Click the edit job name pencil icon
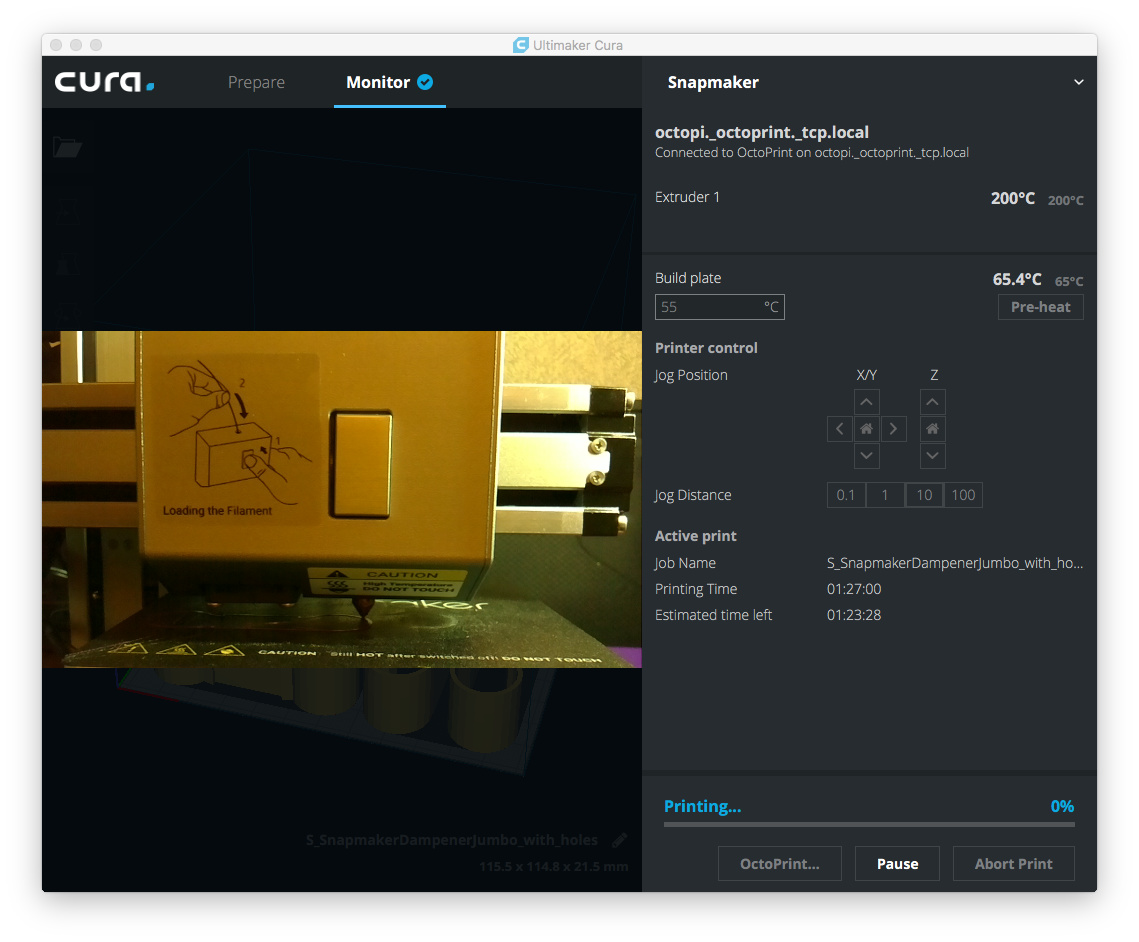This screenshot has height=942, width=1139. tap(619, 840)
